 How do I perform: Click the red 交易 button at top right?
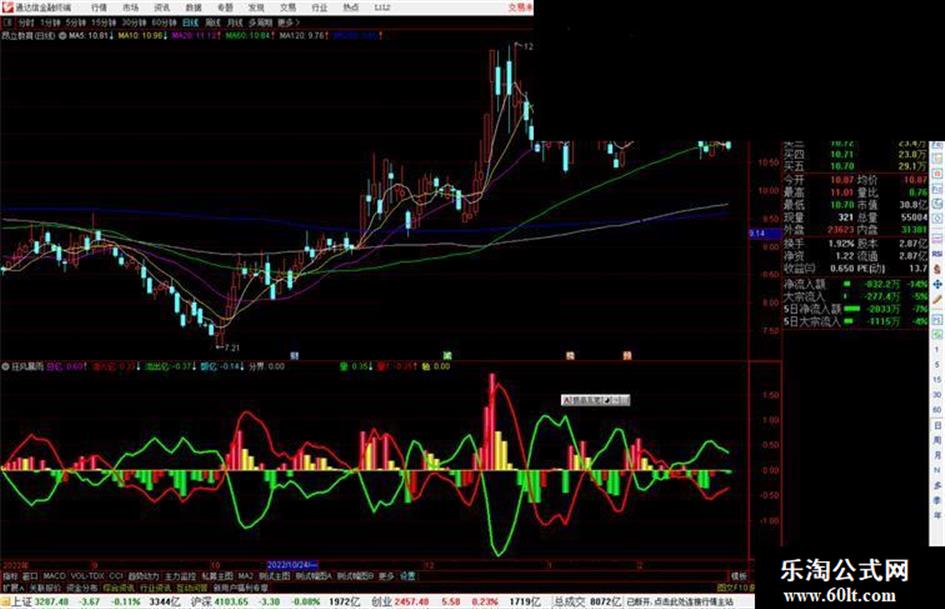point(520,7)
